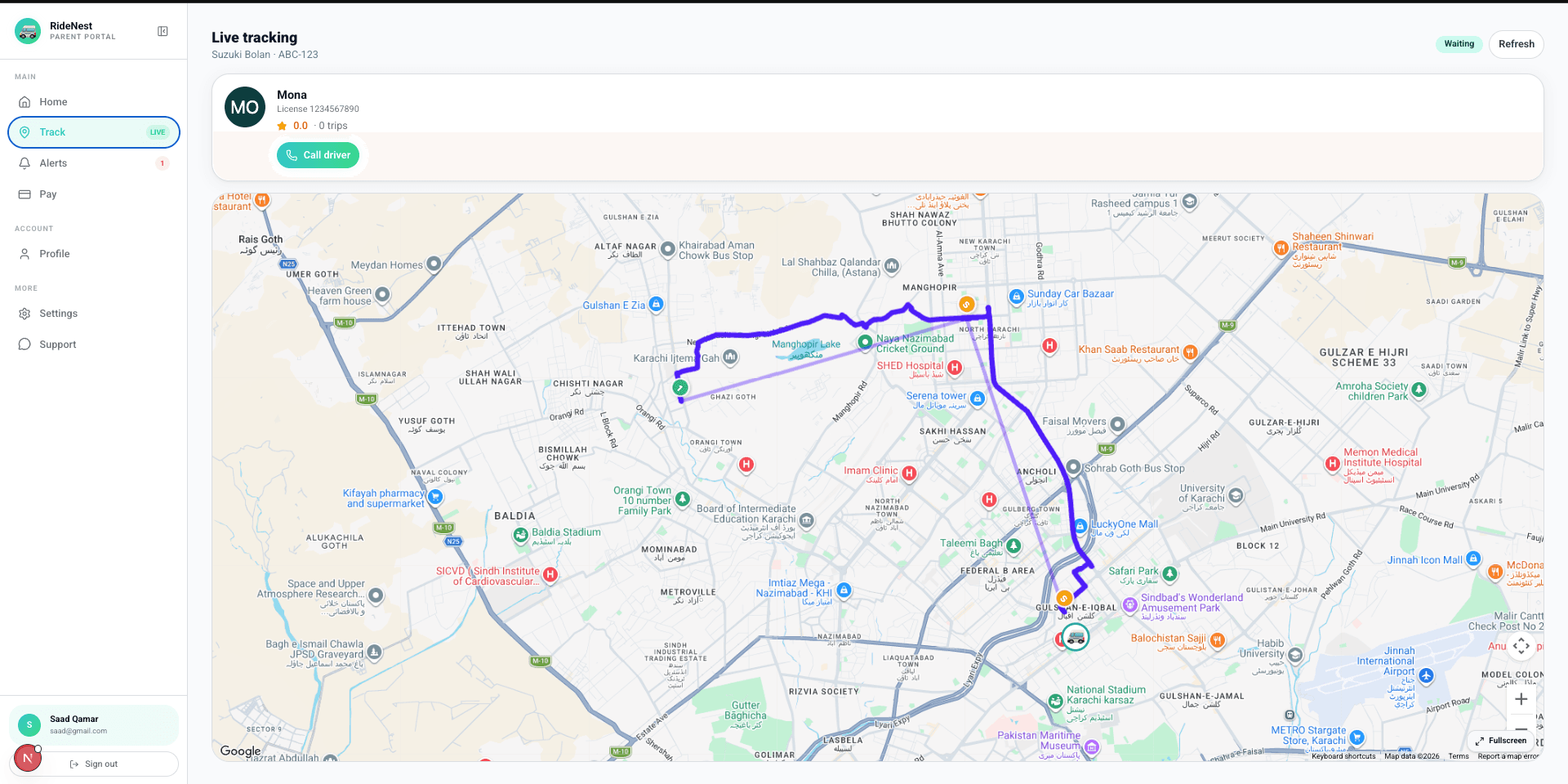
Task: Open the map Terms link
Action: click(1459, 756)
